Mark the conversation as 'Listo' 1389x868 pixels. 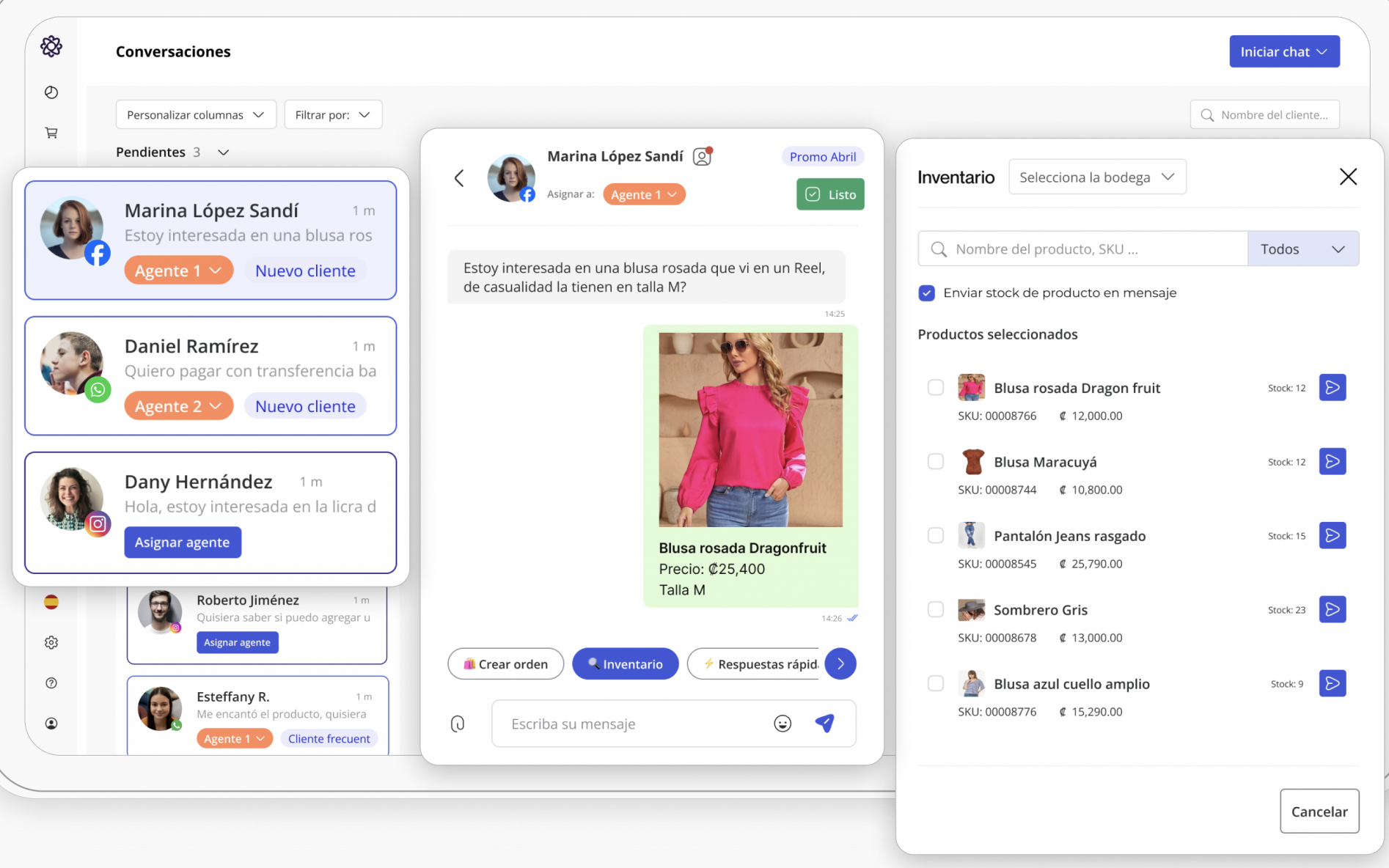(x=829, y=194)
